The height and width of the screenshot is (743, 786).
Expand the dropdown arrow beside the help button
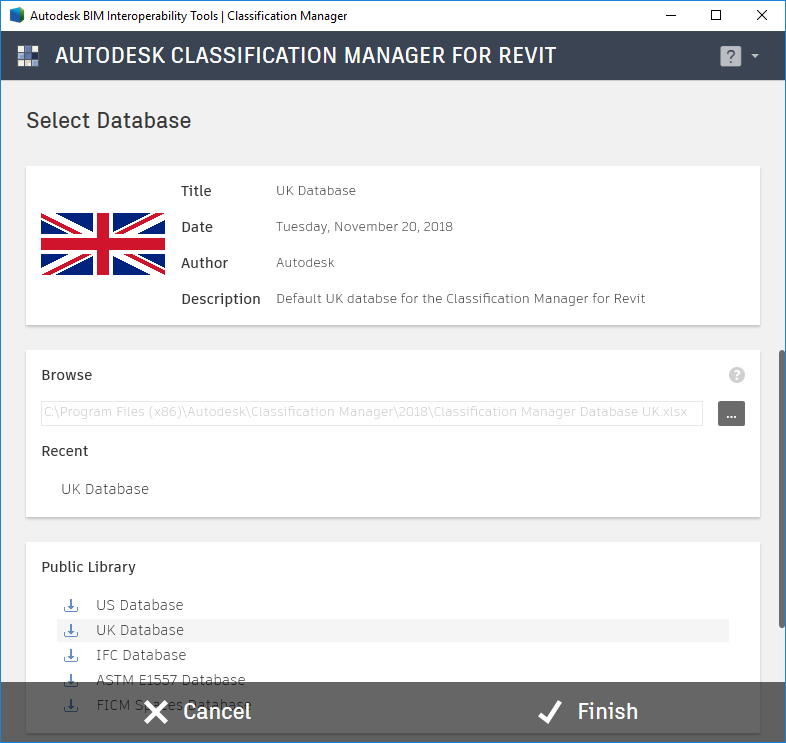pos(755,56)
